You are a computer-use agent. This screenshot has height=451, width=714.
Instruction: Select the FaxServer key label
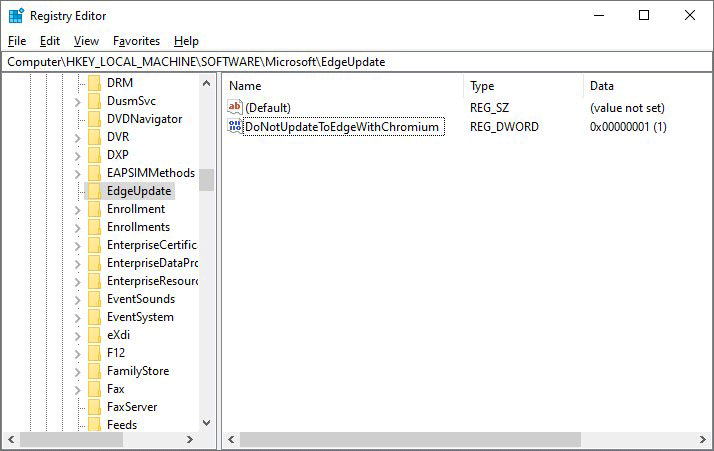pos(132,407)
